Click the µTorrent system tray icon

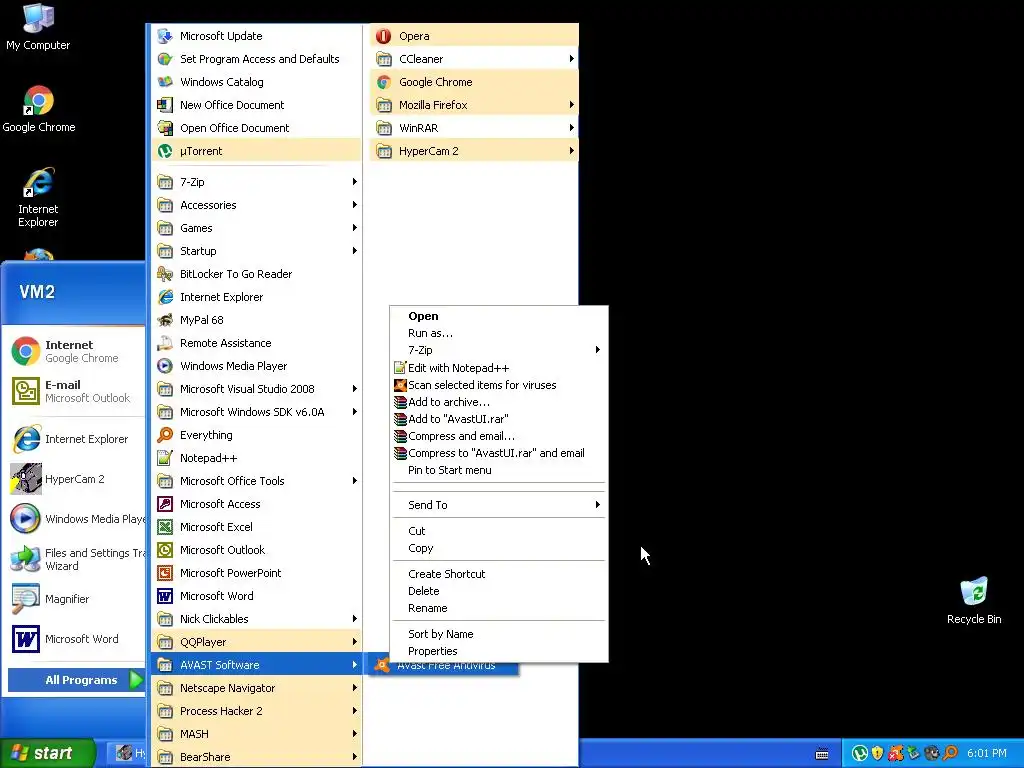click(859, 753)
